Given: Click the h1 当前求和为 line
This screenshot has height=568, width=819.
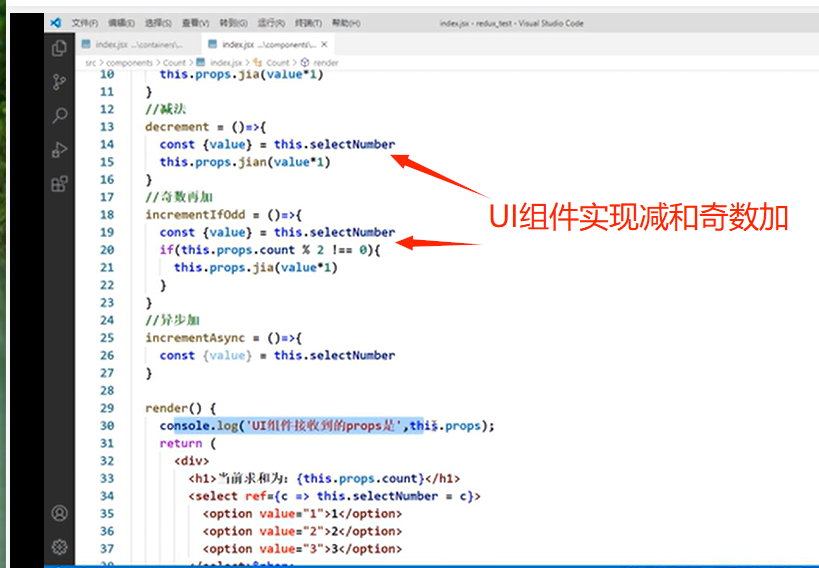Looking at the screenshot, I should pos(324,478).
